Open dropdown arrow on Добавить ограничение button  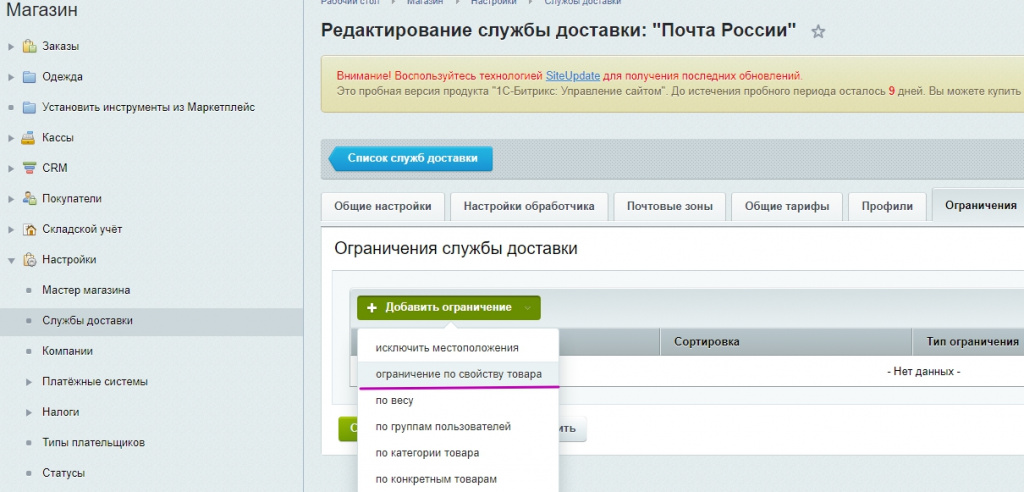tap(528, 307)
